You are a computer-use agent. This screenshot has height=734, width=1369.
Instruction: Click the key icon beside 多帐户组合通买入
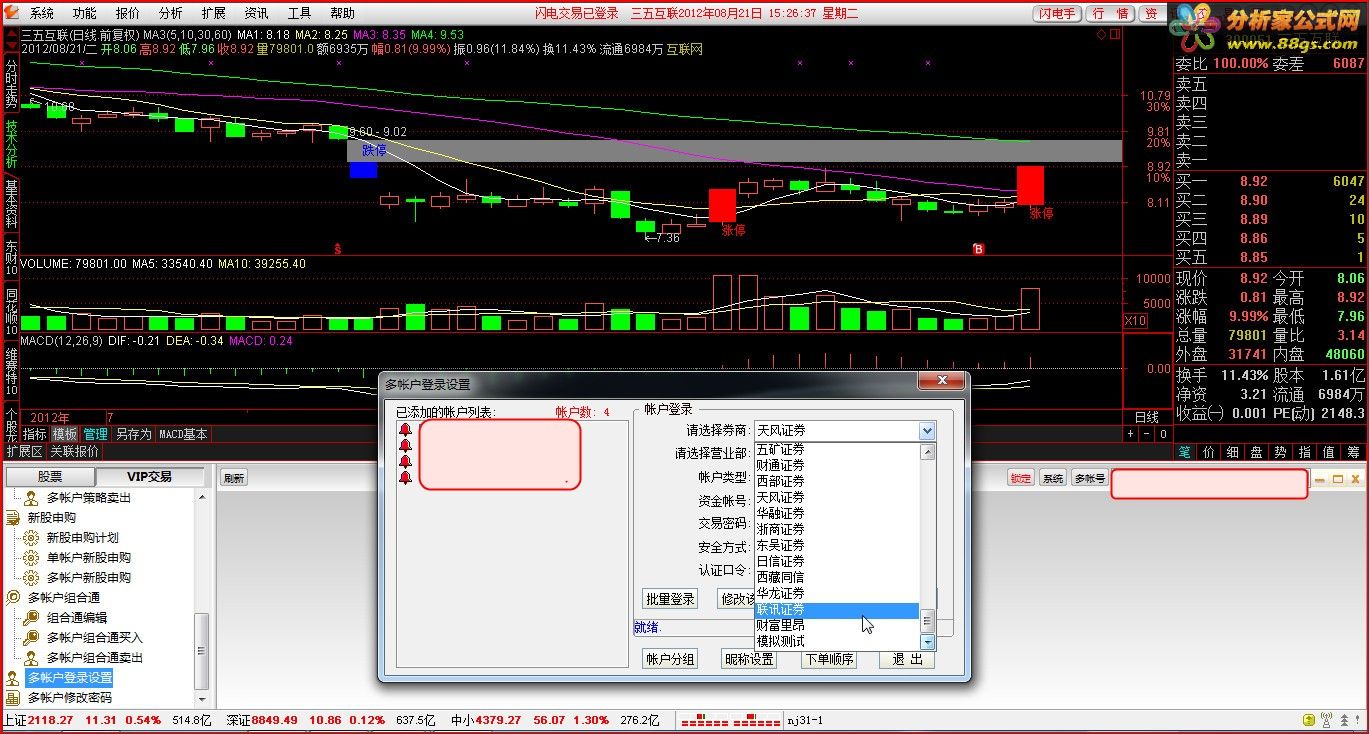tap(32, 638)
